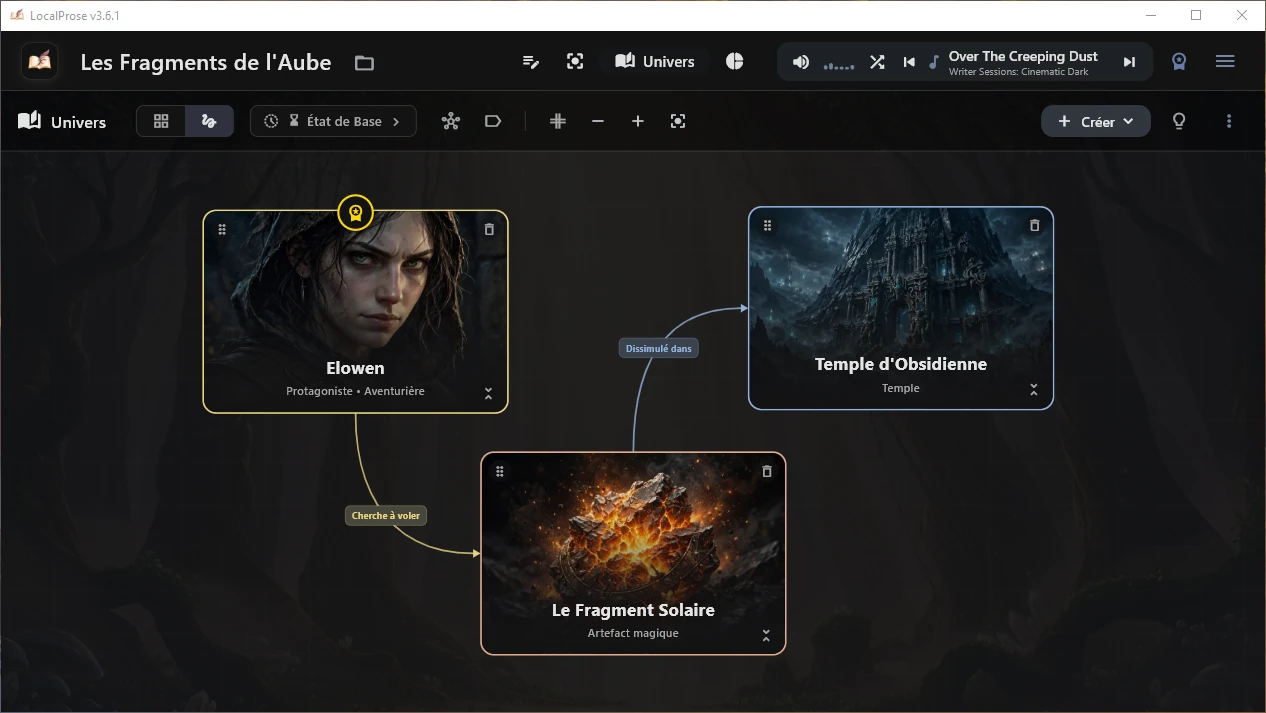
Task: Delete Le Fragment Solaire card
Action: coord(767,471)
